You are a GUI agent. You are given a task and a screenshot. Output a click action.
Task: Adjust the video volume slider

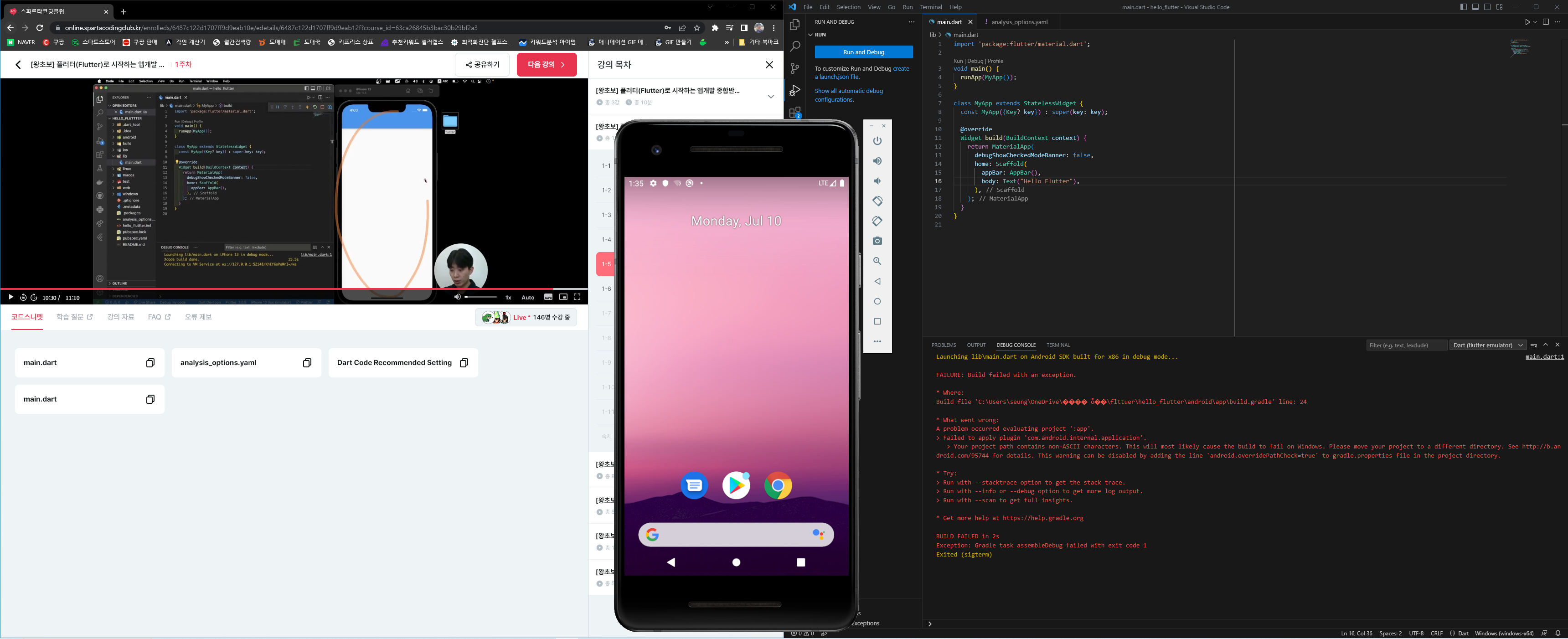pyautogui.click(x=480, y=297)
